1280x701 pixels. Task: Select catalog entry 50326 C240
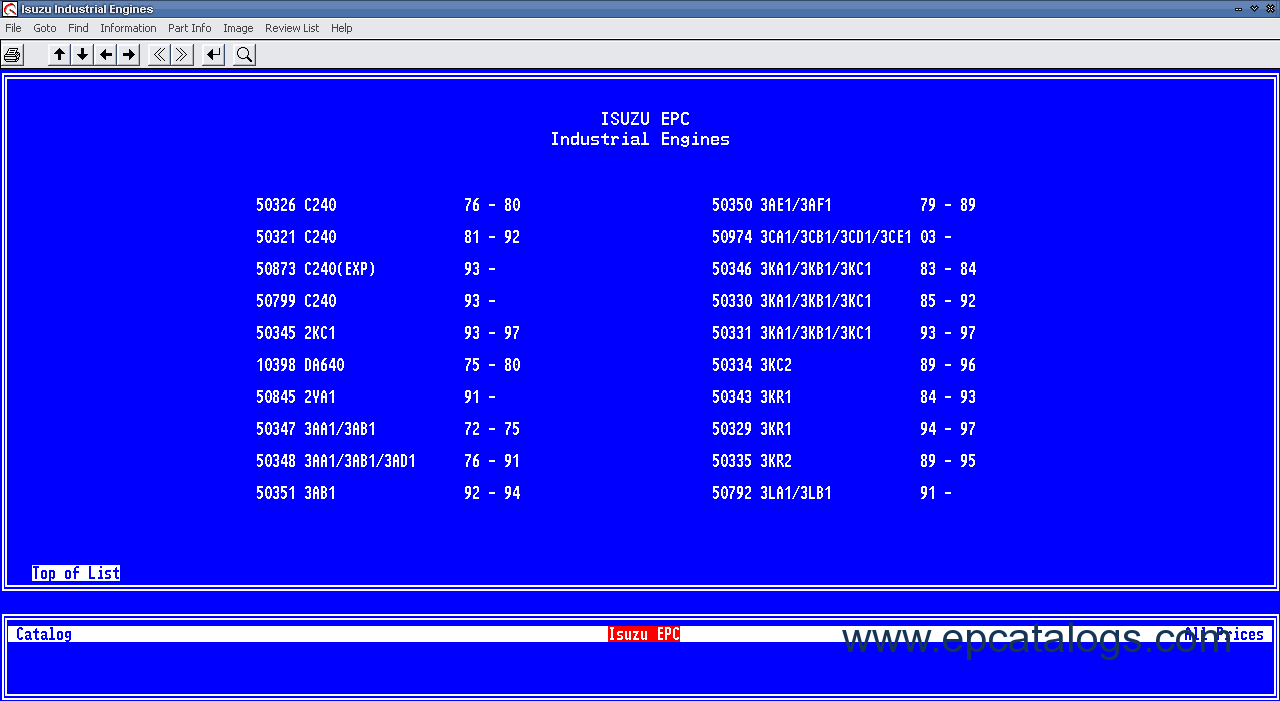pos(388,205)
